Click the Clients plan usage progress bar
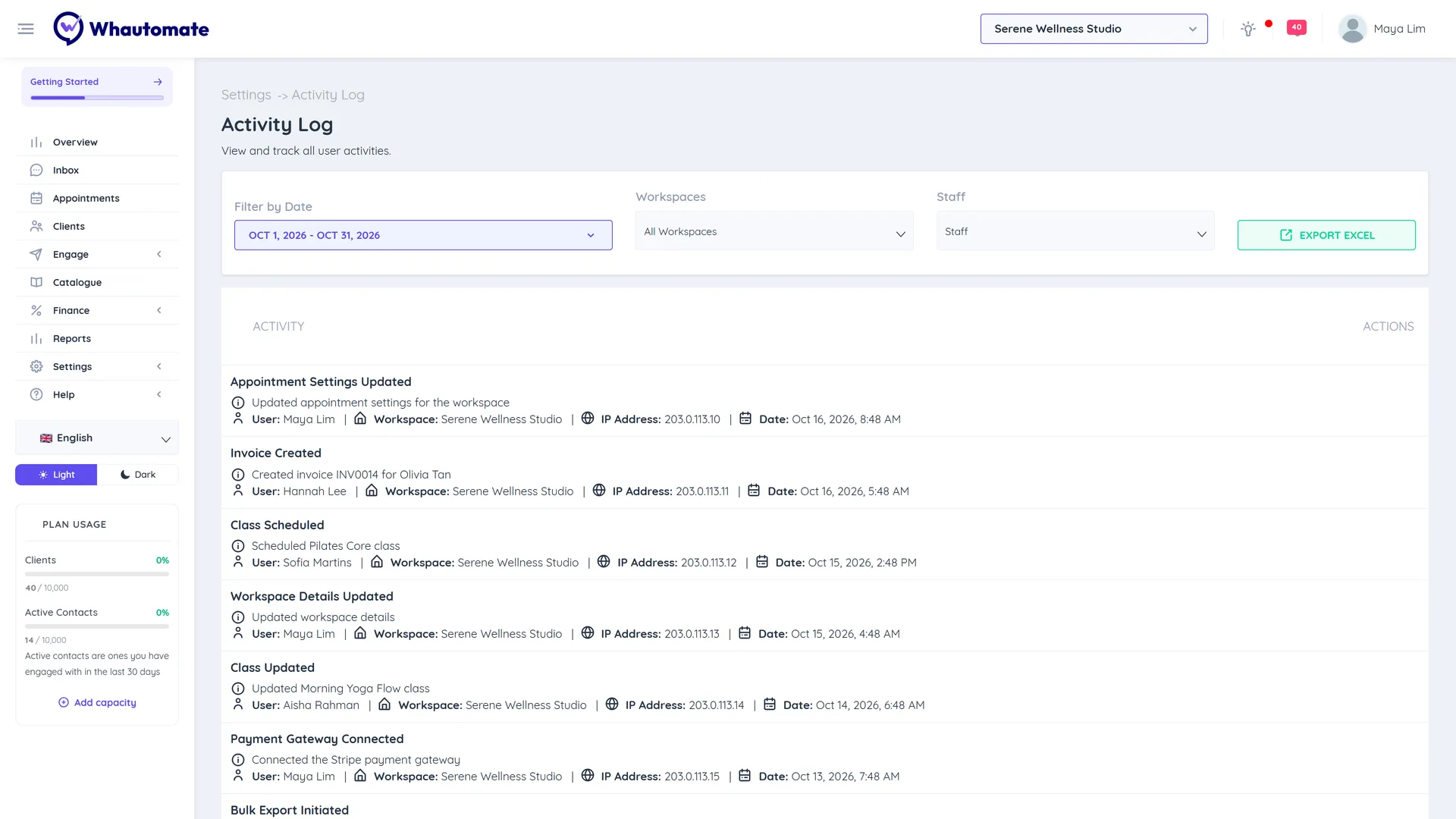 click(x=97, y=575)
